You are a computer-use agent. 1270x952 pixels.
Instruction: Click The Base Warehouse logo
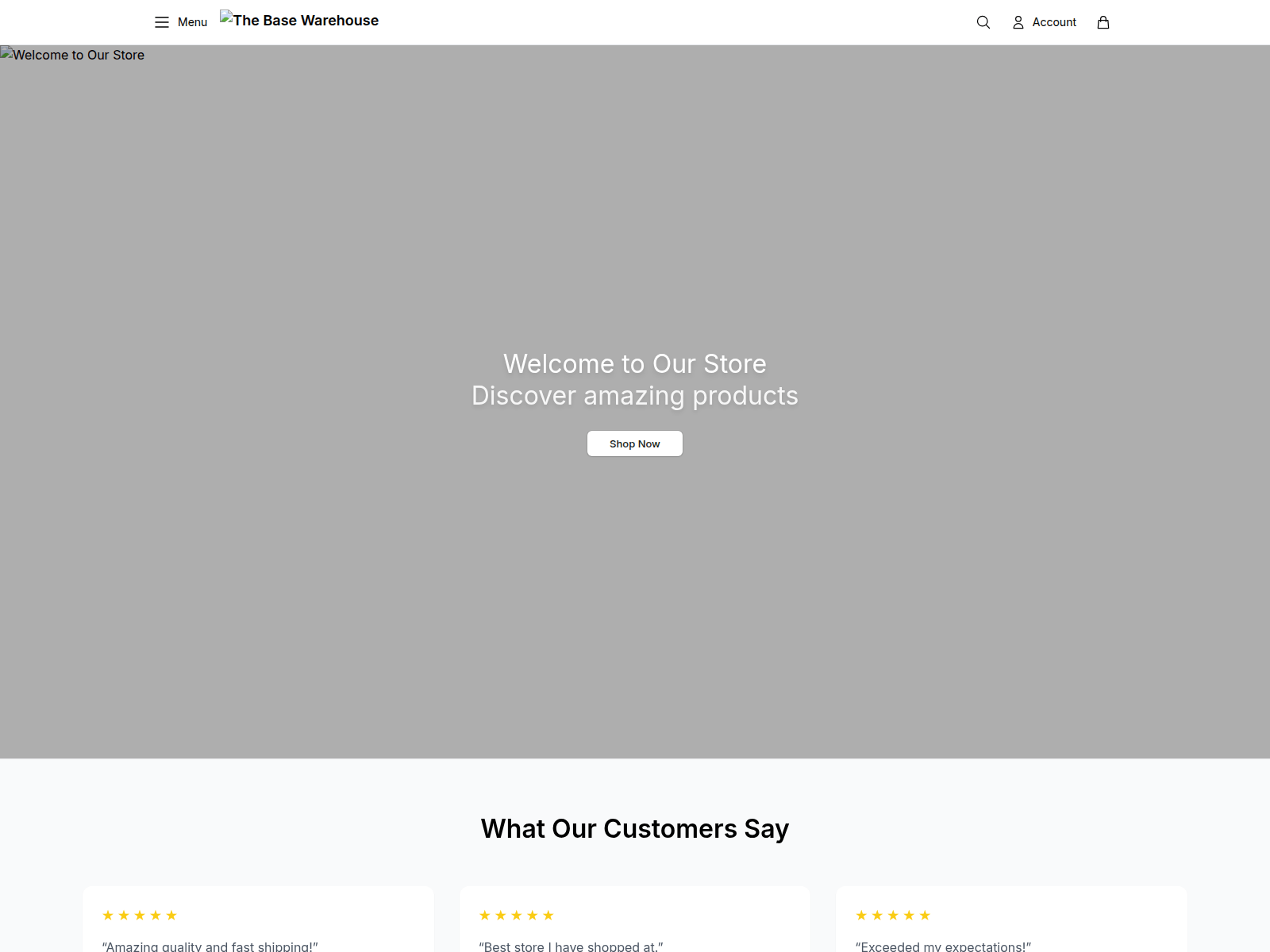pyautogui.click(x=299, y=21)
